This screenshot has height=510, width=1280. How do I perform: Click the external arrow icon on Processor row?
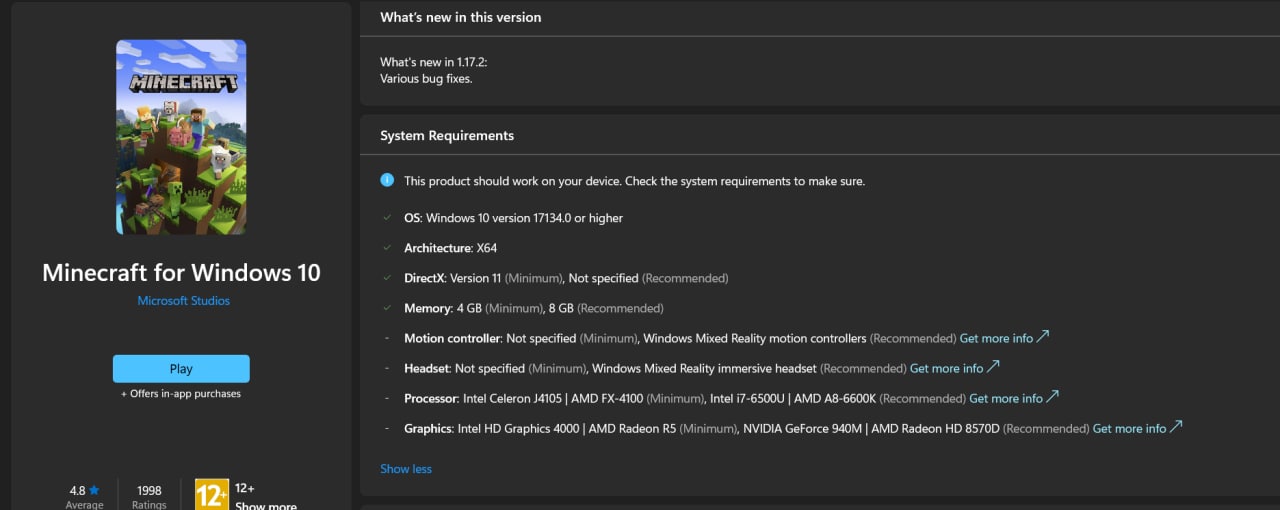pos(1052,397)
